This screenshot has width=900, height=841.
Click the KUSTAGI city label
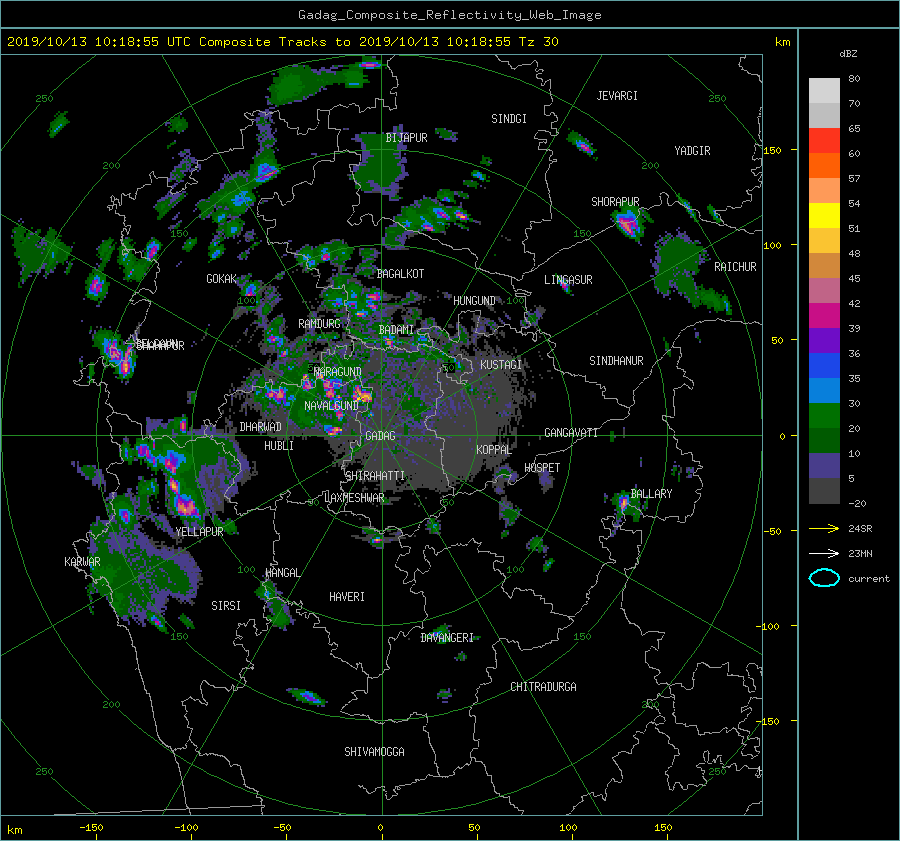click(501, 365)
